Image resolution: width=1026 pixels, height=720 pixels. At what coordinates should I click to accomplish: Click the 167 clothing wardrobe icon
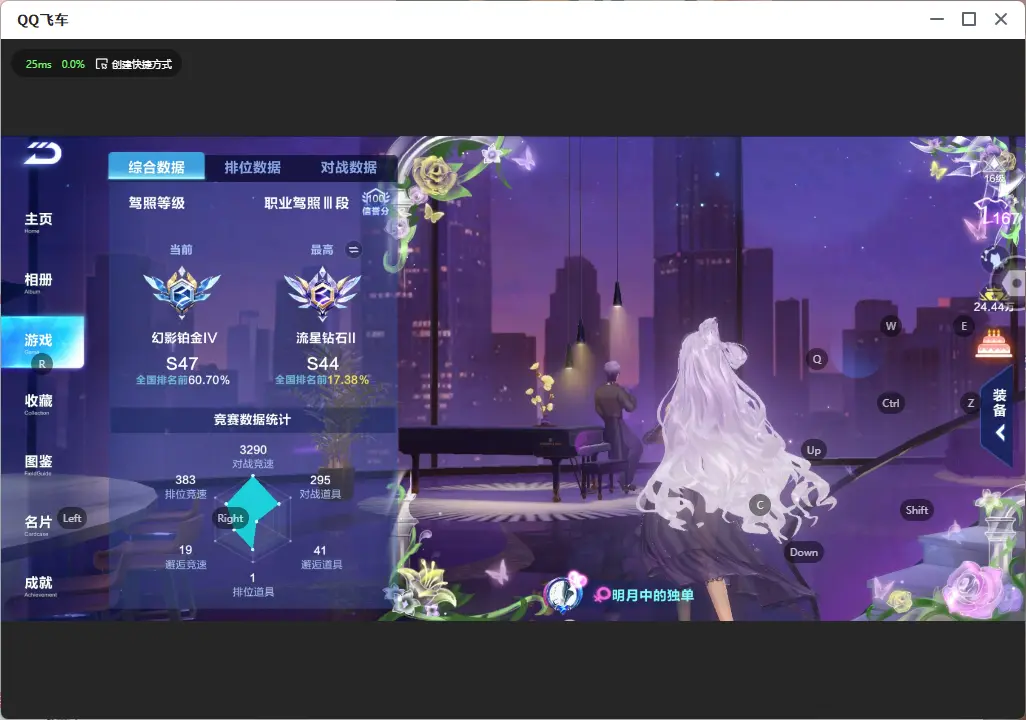[997, 213]
